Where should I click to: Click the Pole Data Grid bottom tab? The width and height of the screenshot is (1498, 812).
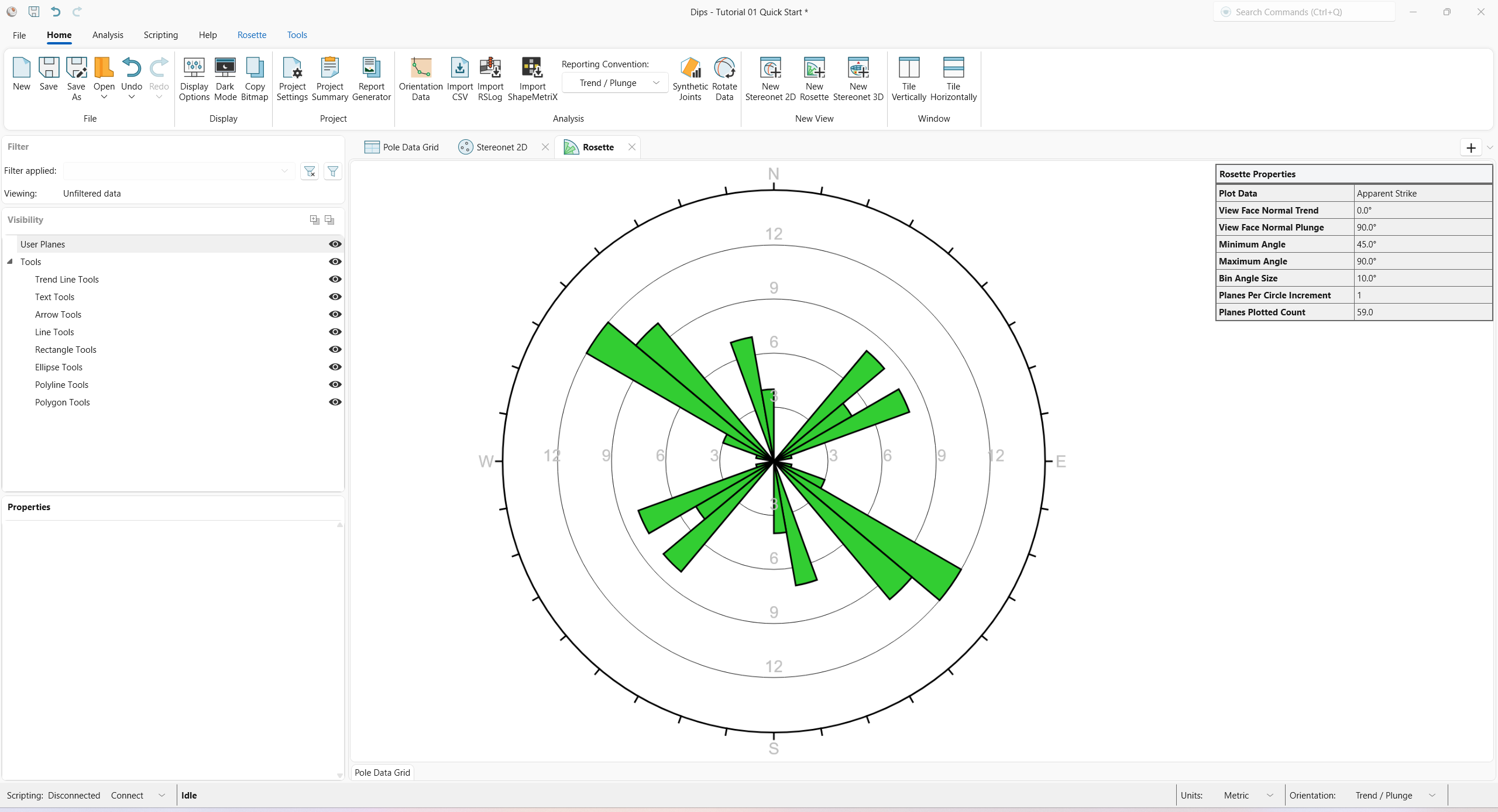(382, 772)
